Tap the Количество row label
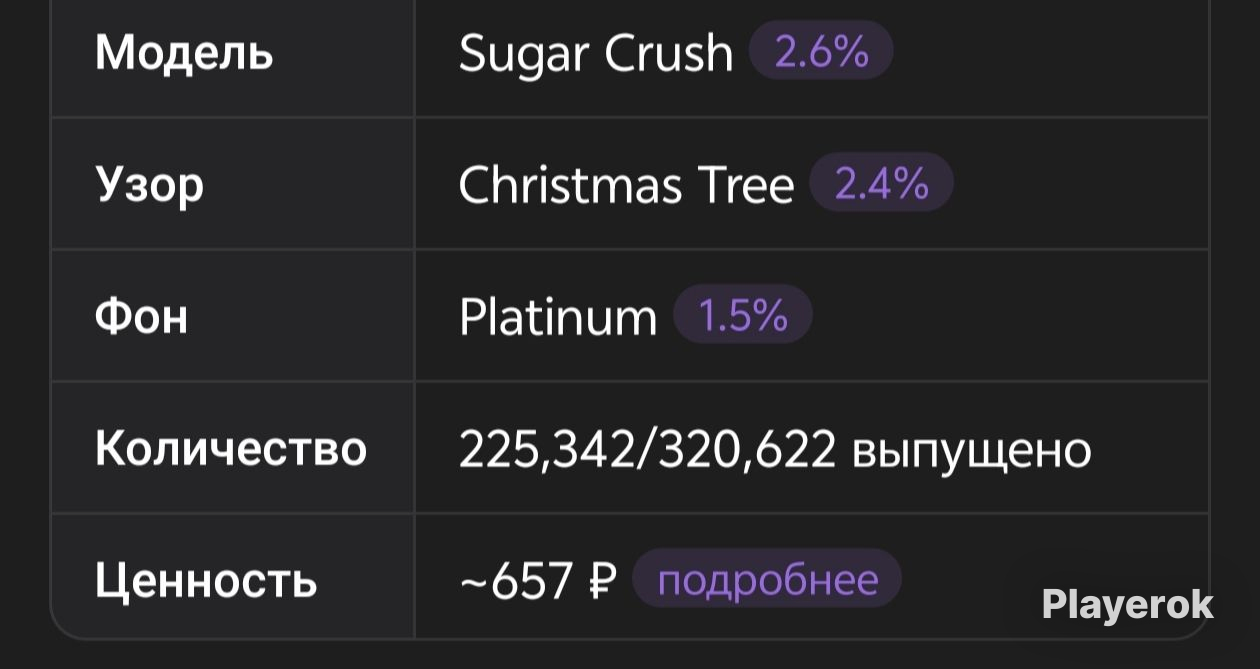Screen dimensions: 1260x669 [x=231, y=449]
